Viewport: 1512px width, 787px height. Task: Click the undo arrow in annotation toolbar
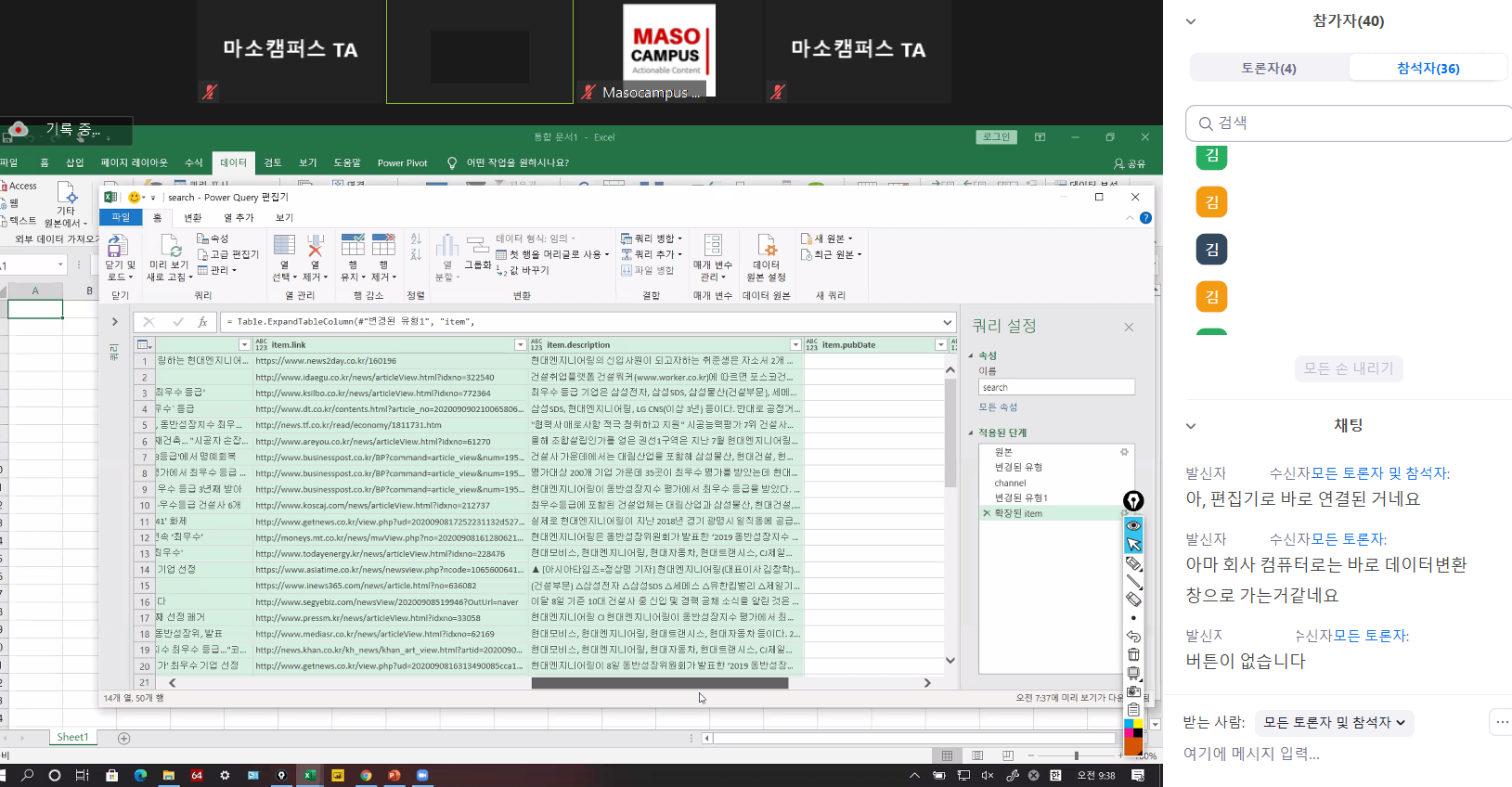1133,637
